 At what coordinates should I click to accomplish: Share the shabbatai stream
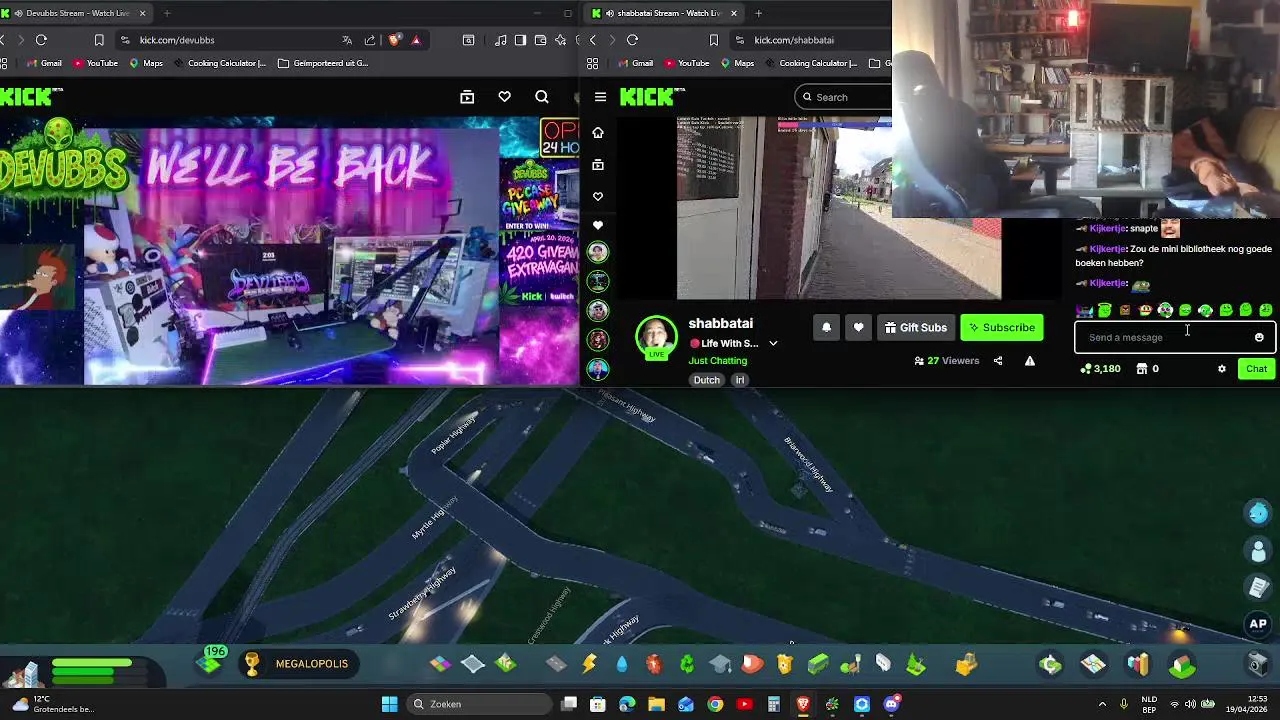[998, 361]
